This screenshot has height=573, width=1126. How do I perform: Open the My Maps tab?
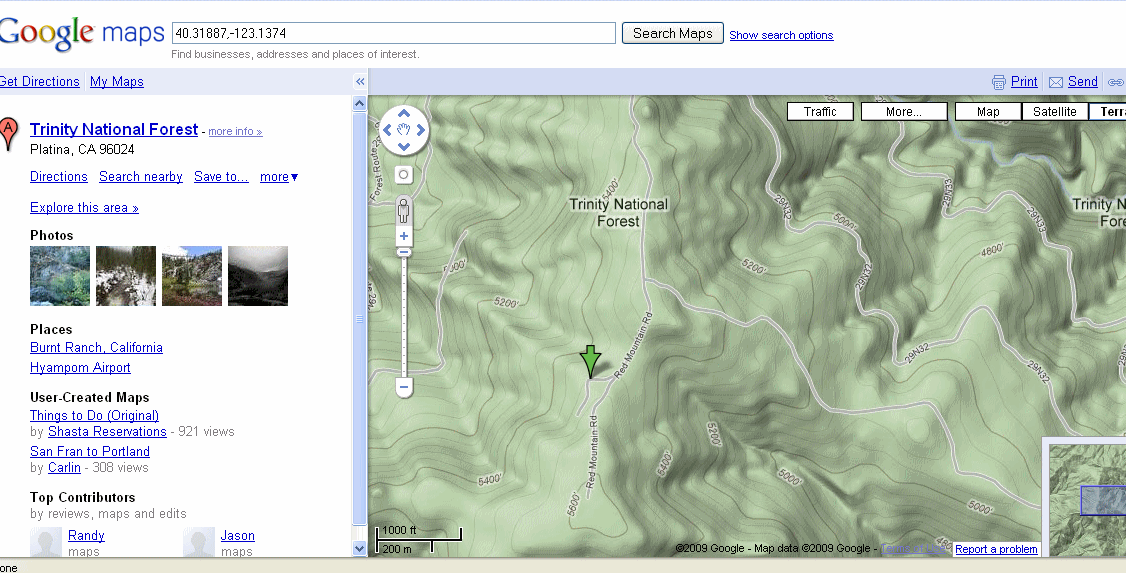coord(117,82)
